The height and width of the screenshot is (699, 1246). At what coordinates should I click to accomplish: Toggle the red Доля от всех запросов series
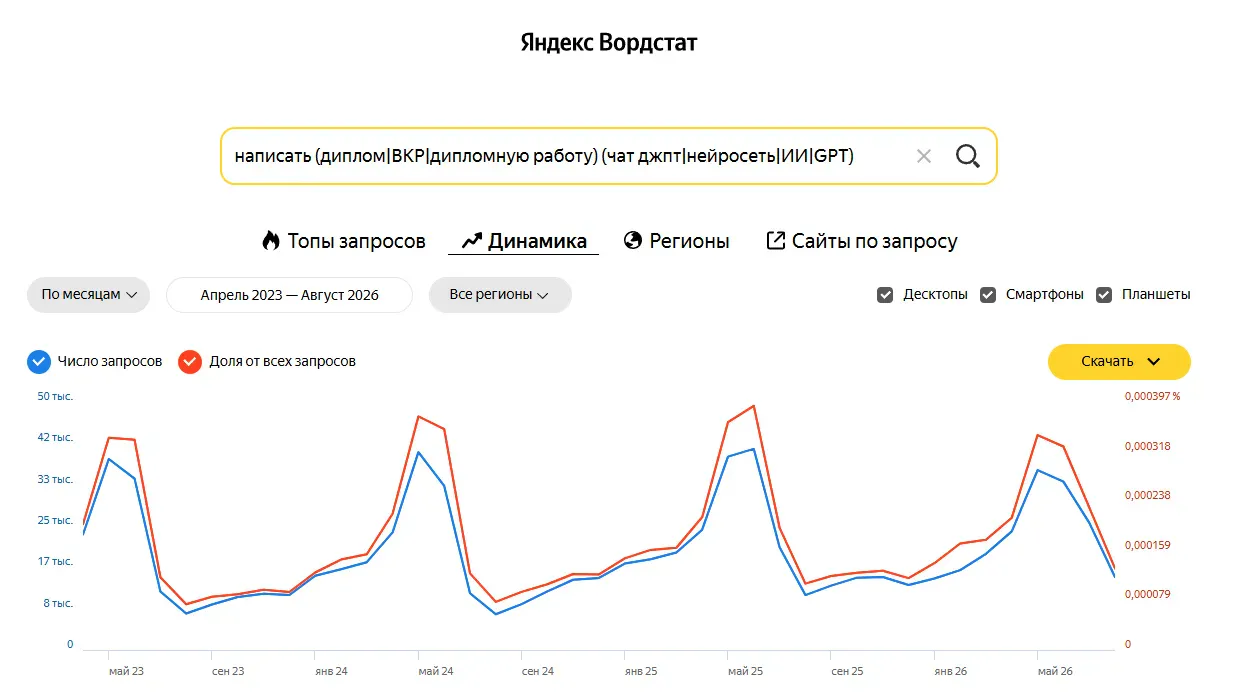tap(190, 361)
